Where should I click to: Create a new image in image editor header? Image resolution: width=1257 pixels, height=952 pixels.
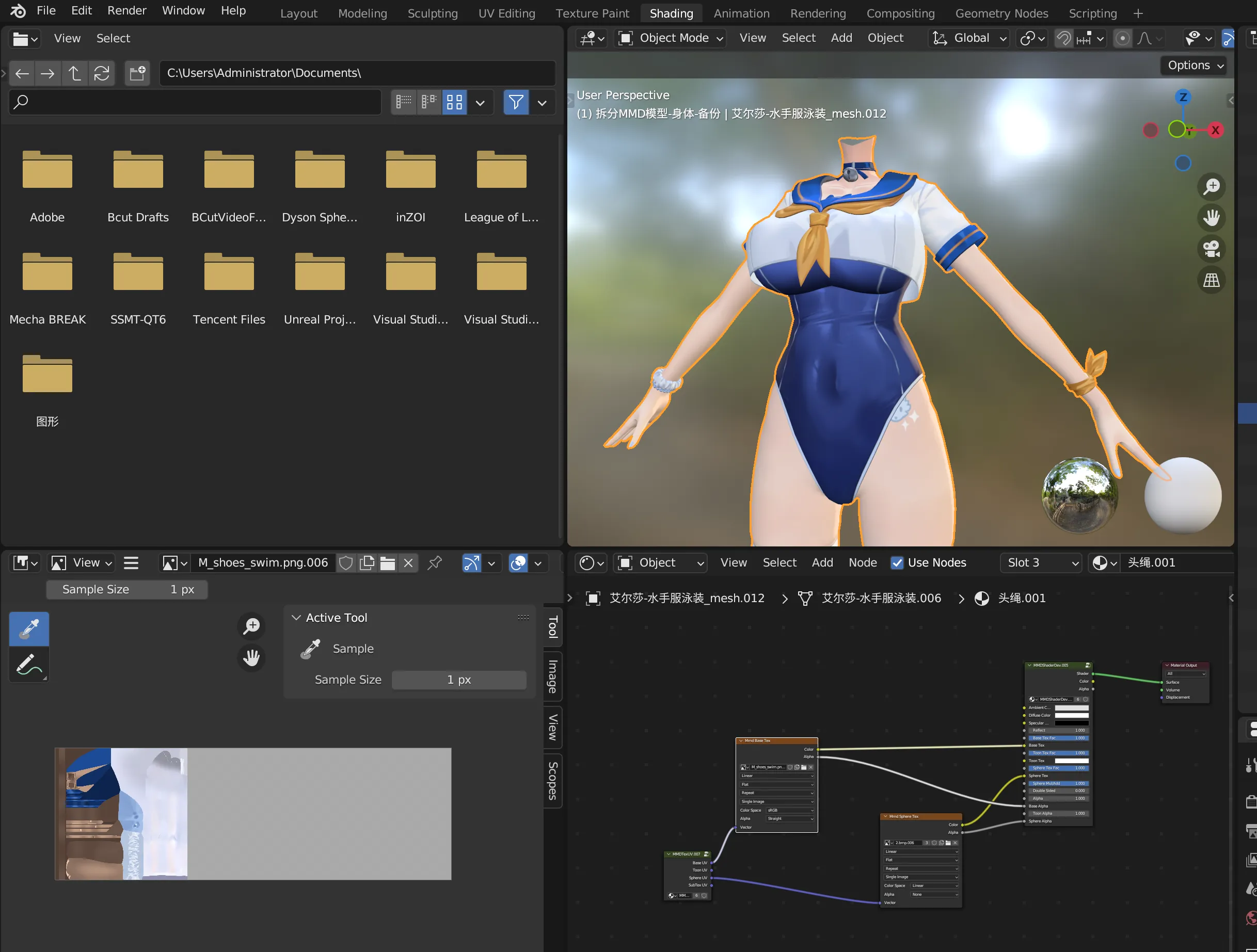point(367,563)
